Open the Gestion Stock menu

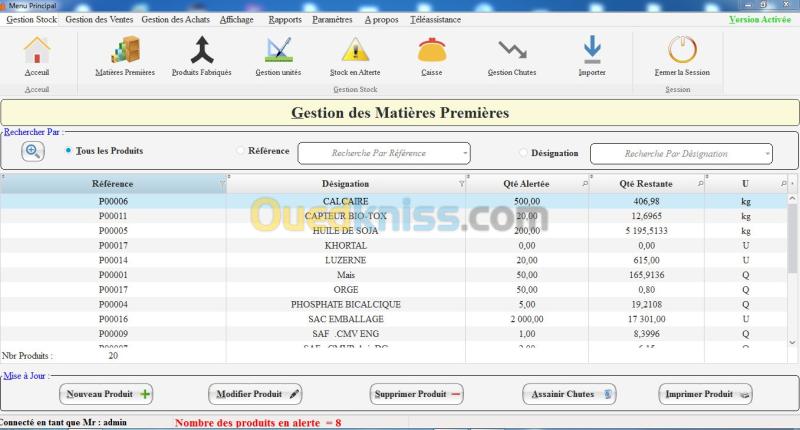32,19
